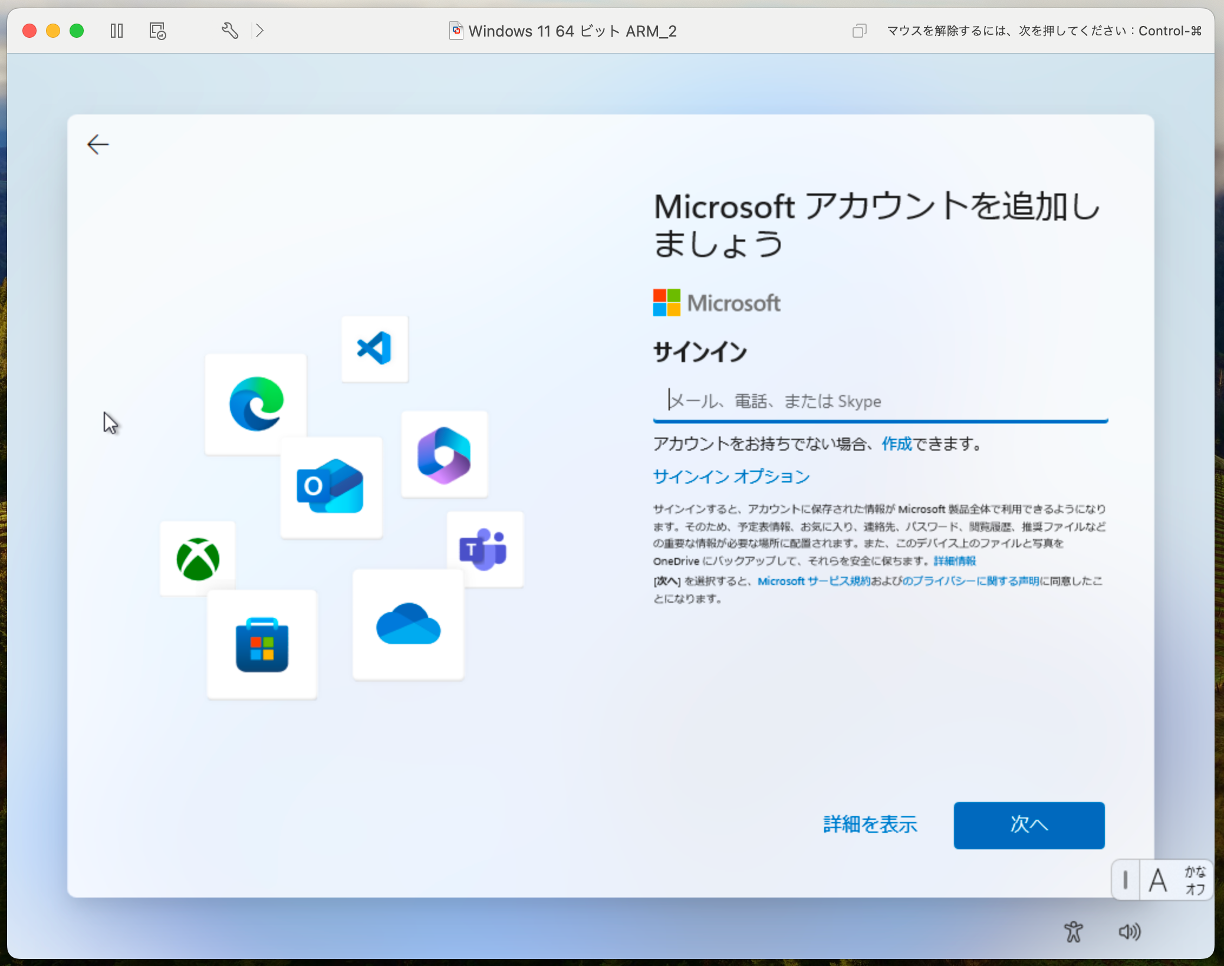Click the サインイン heading text
The width and height of the screenshot is (1224, 966).
(700, 352)
